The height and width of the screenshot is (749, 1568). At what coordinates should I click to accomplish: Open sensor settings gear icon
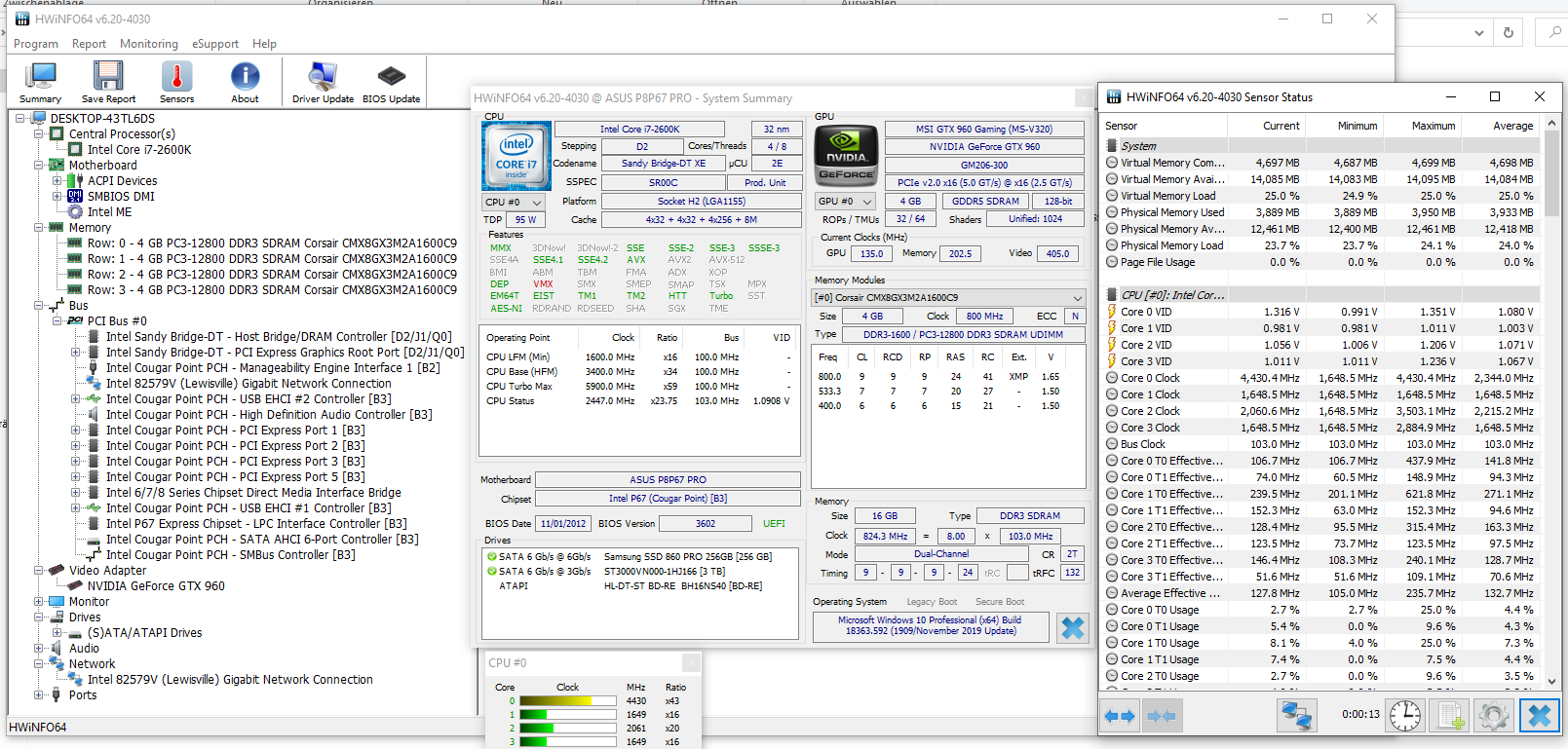1494,716
